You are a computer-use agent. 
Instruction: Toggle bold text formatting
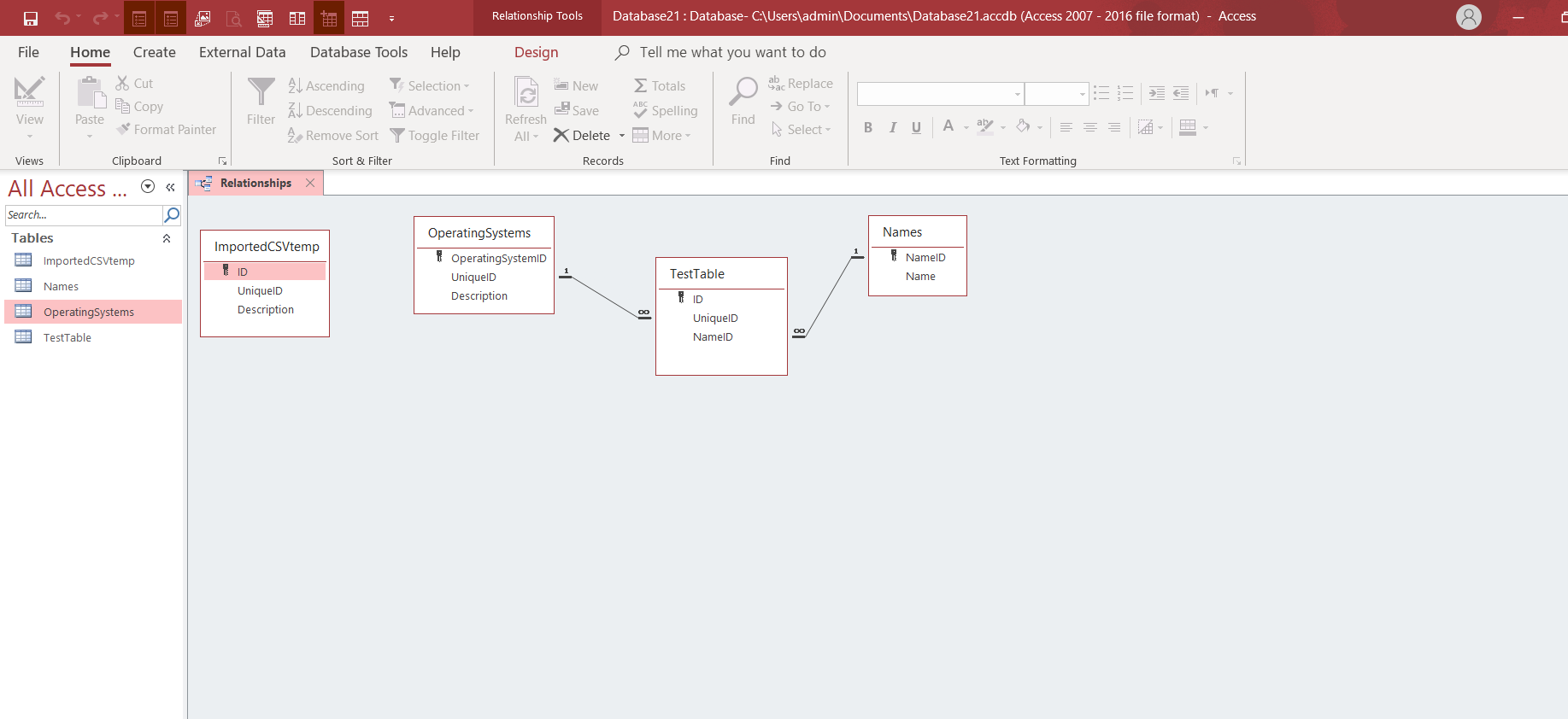pos(868,127)
